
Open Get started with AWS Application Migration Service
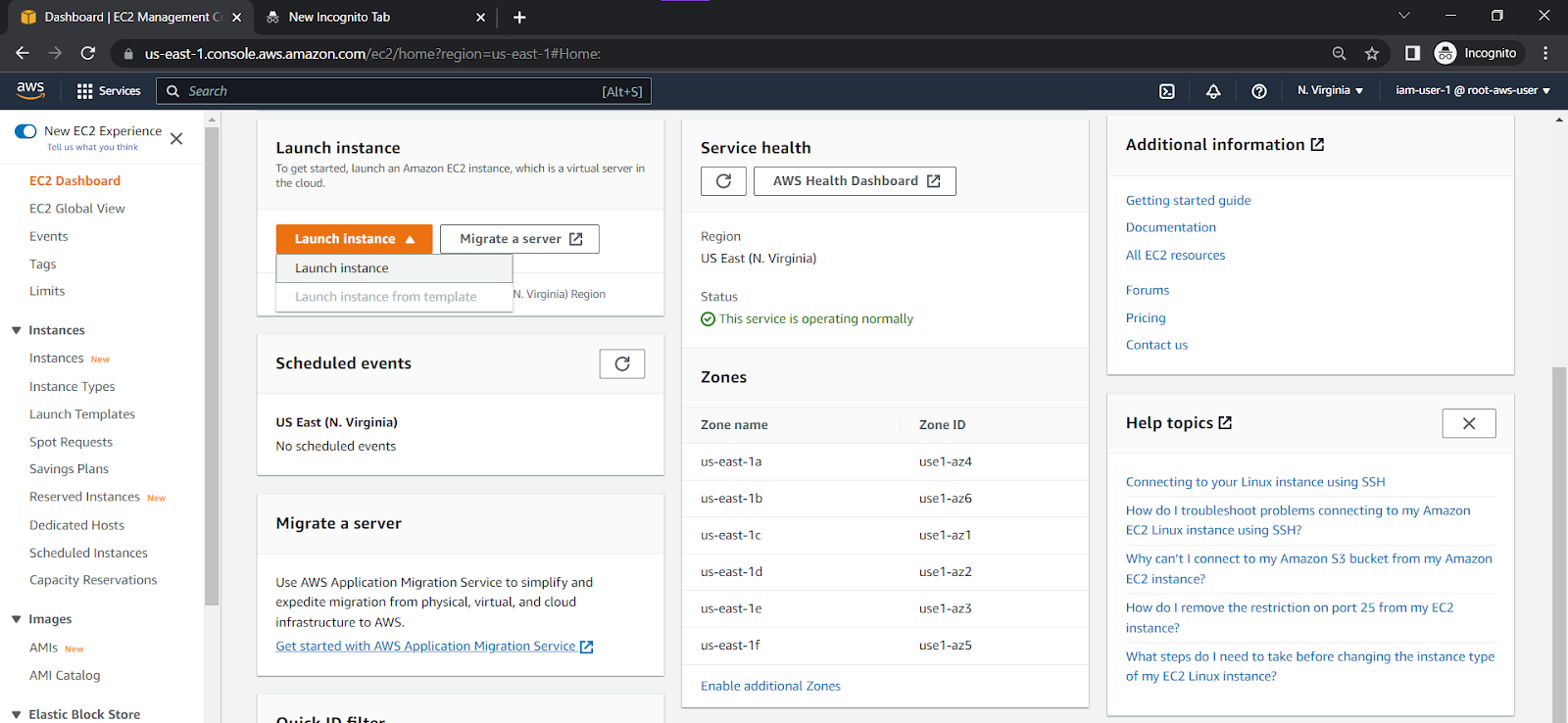pyautogui.click(x=434, y=647)
